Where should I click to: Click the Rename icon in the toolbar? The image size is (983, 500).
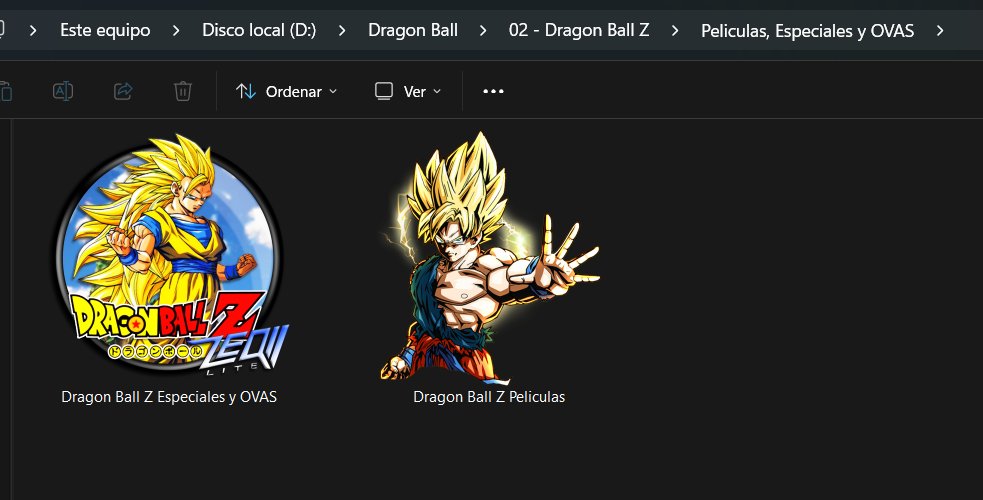[63, 91]
